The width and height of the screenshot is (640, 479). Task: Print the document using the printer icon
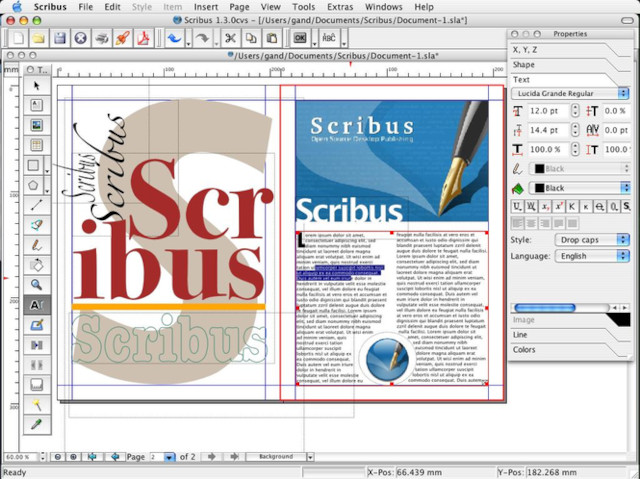[x=102, y=38]
